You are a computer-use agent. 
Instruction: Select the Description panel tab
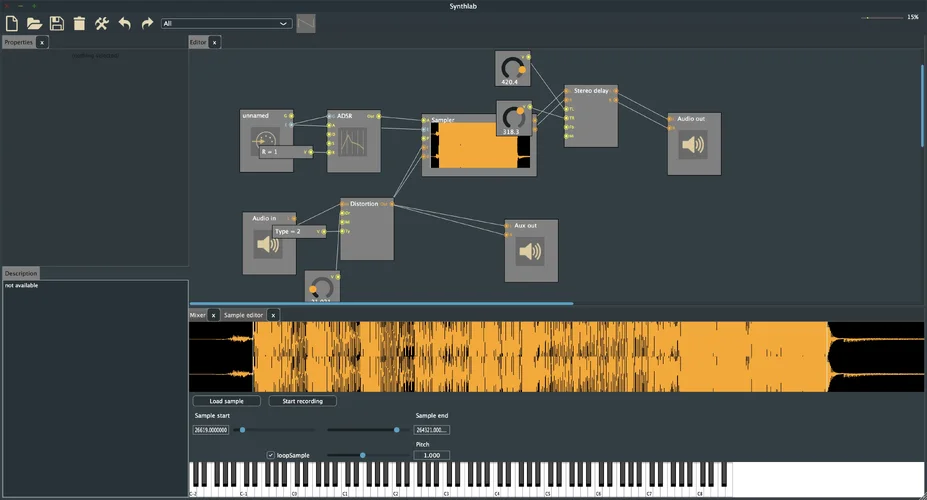(21, 274)
